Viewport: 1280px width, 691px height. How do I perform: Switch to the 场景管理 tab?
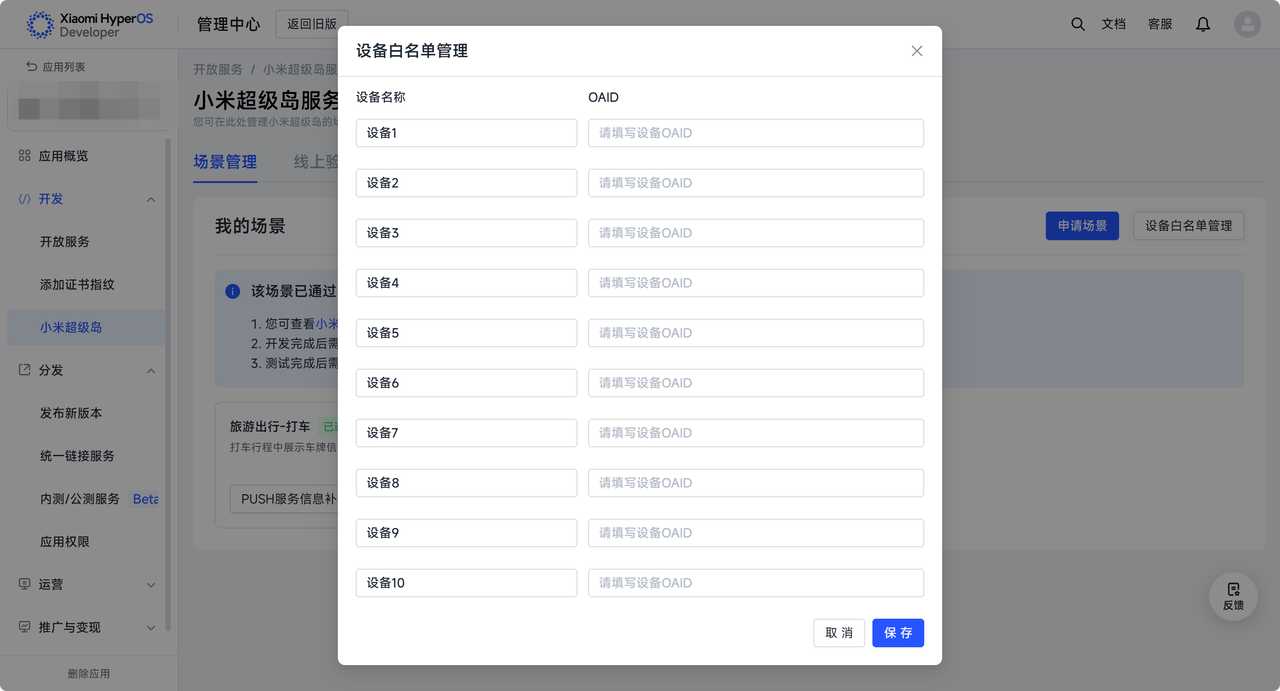coord(225,162)
